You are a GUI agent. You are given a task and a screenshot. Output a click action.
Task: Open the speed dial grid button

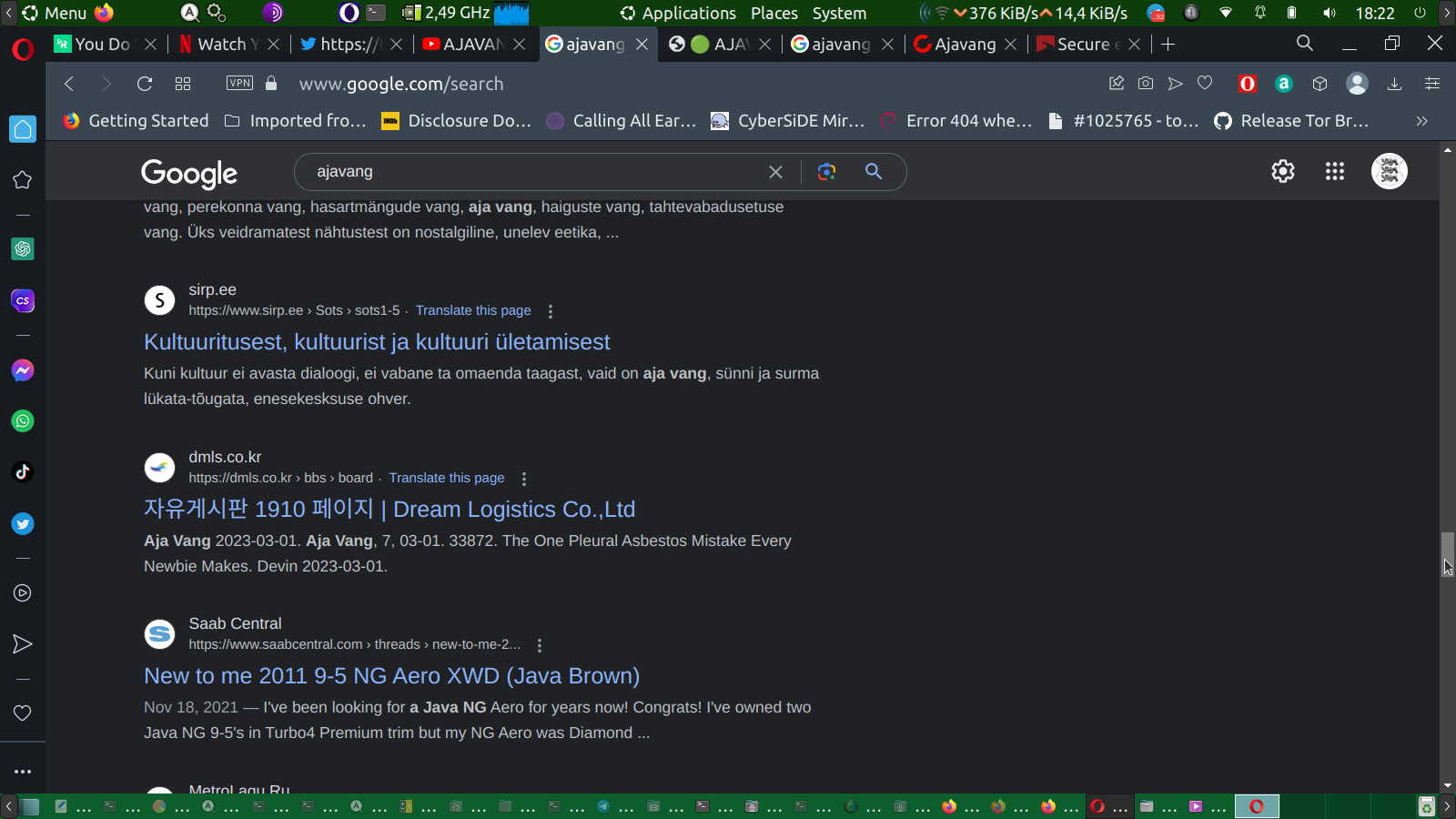click(x=183, y=84)
